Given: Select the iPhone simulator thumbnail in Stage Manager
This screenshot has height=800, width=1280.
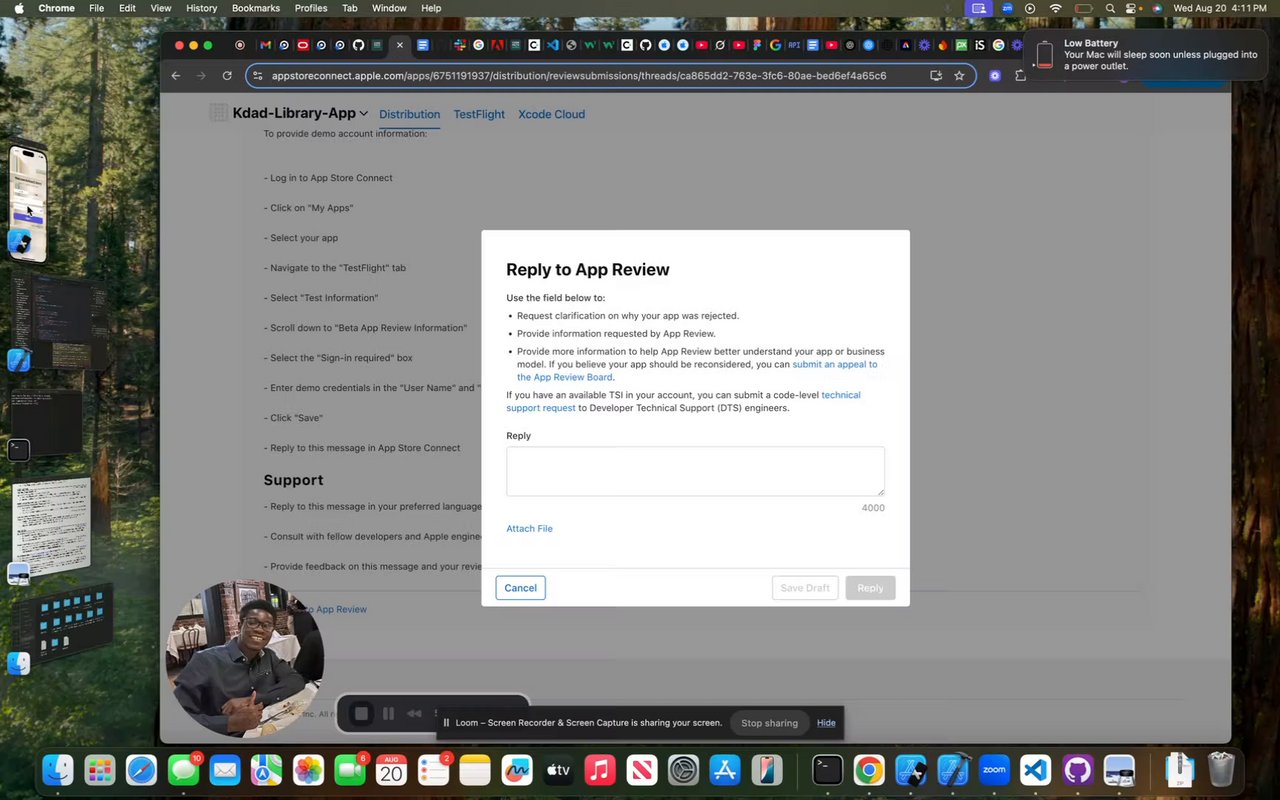Looking at the screenshot, I should 28,203.
